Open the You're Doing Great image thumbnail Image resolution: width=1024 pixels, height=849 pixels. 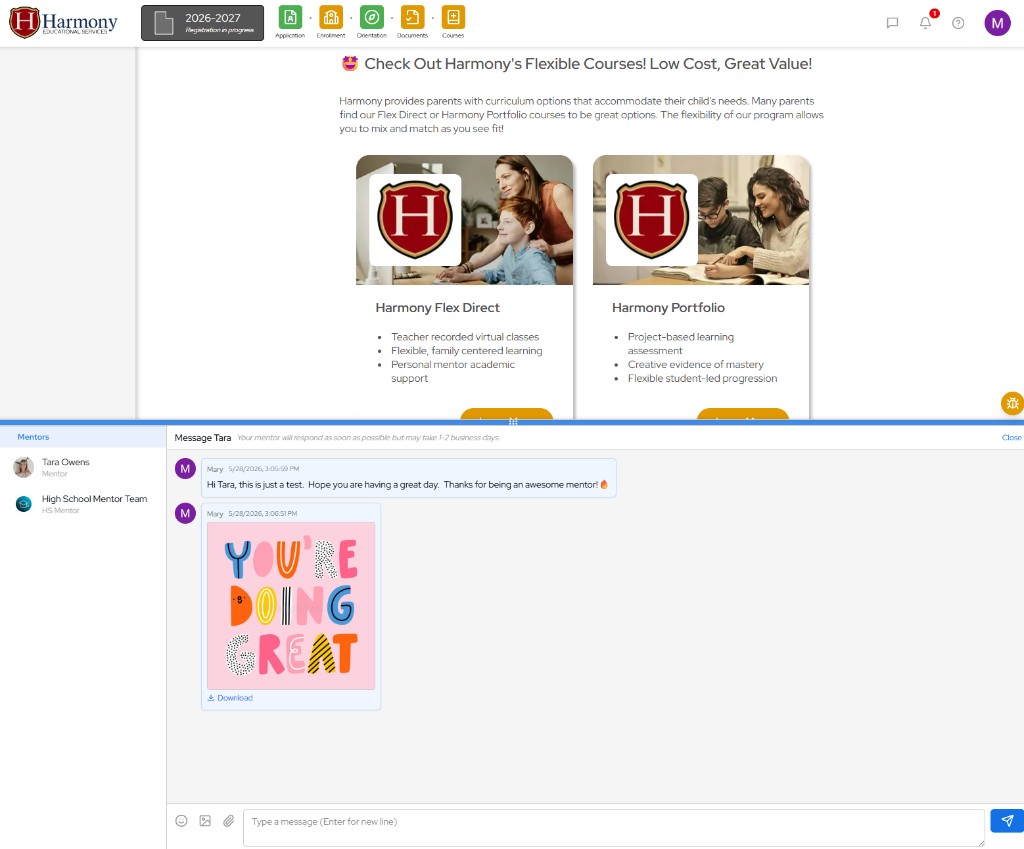tap(291, 605)
